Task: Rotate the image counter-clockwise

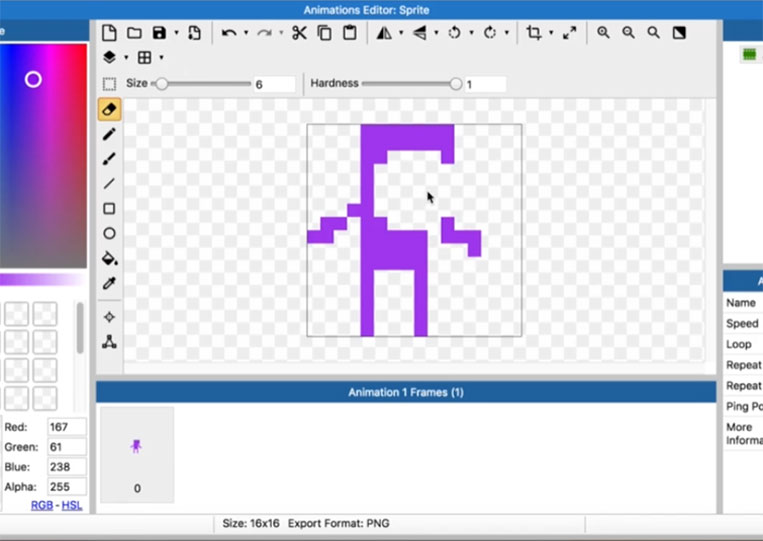Action: click(x=454, y=33)
